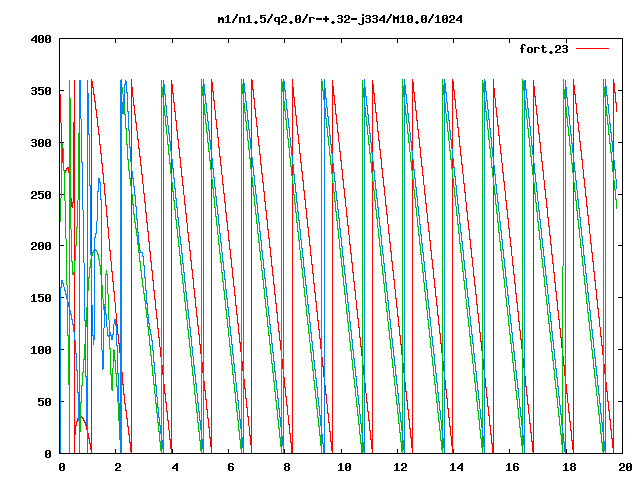The width and height of the screenshot is (640, 480).
Task: Click x-axis label 14
Action: (x=456, y=467)
